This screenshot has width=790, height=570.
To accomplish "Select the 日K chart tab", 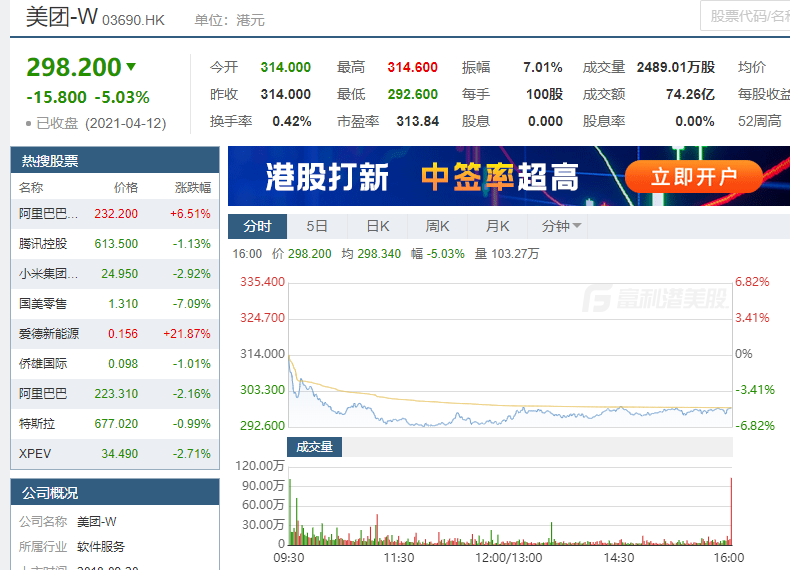I will 377,226.
